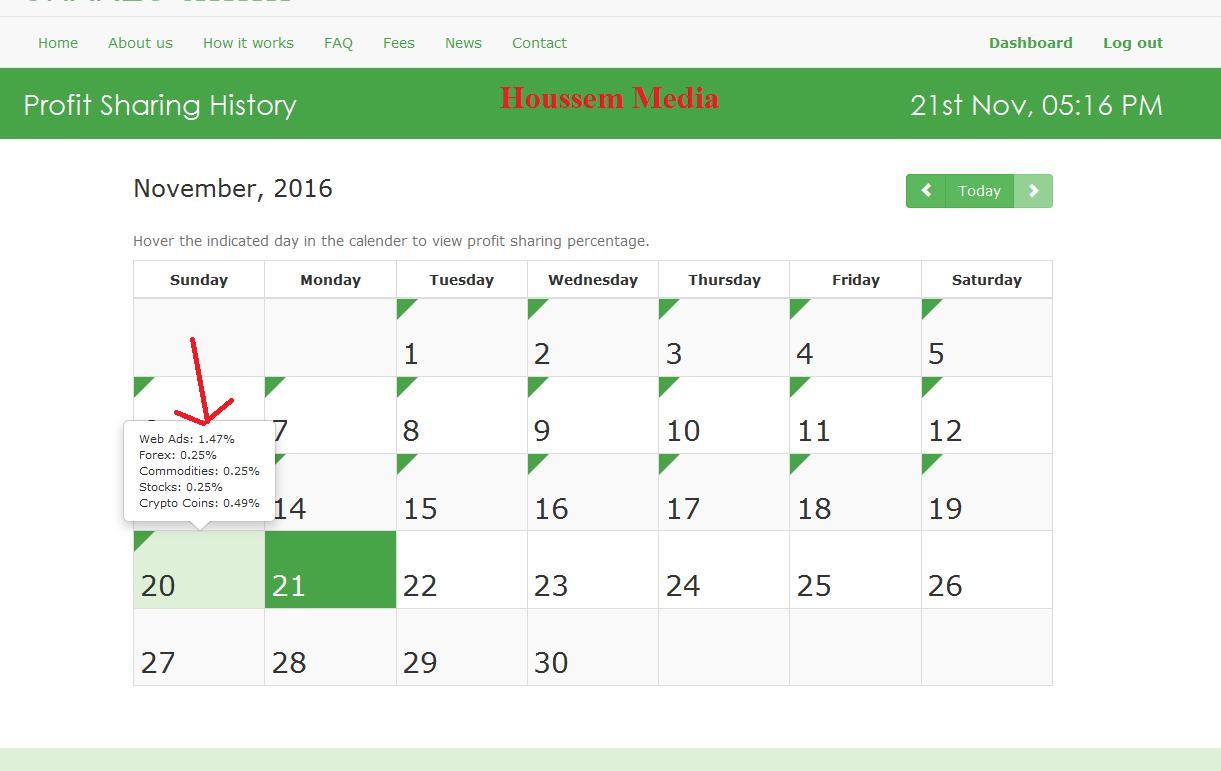Select day 1 in the calendar
This screenshot has height=771, width=1221.
point(462,338)
